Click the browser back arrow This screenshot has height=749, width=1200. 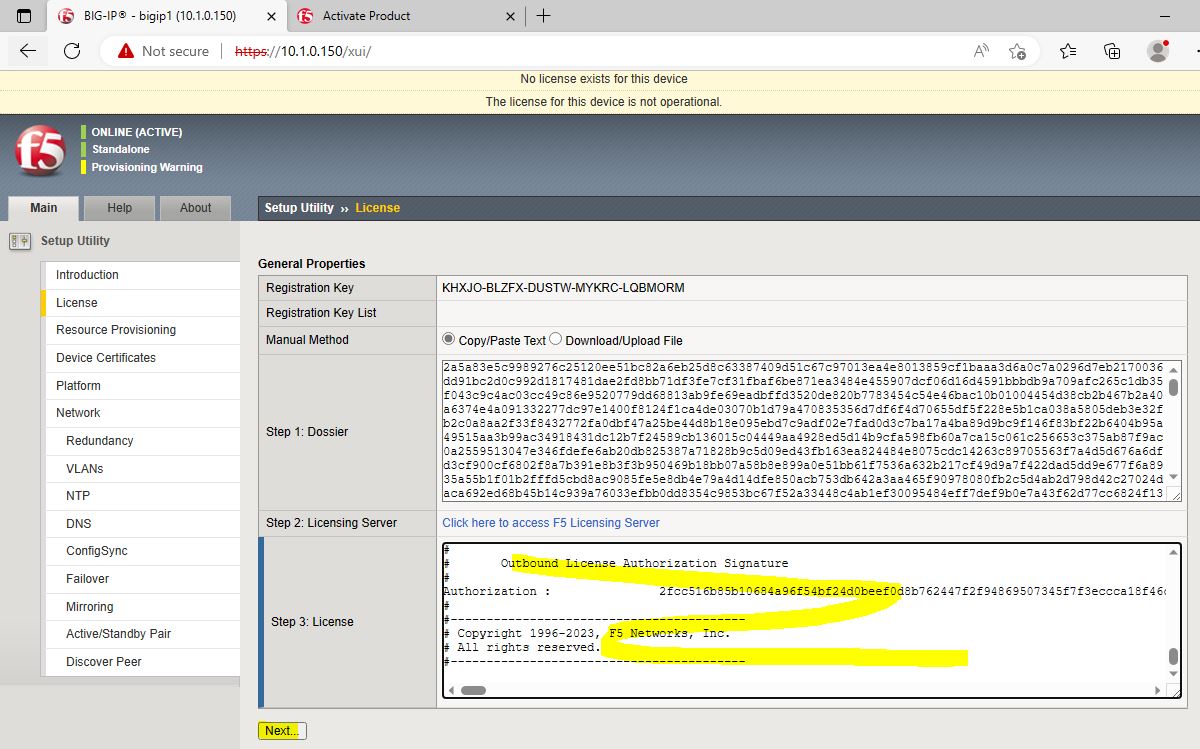click(x=28, y=51)
